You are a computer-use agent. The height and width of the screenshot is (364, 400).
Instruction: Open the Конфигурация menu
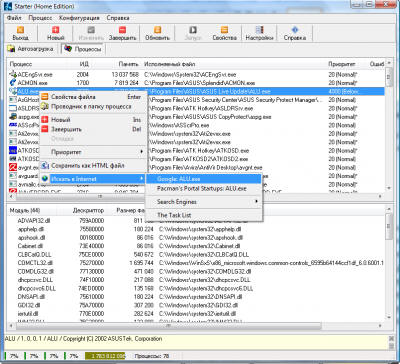click(x=79, y=18)
